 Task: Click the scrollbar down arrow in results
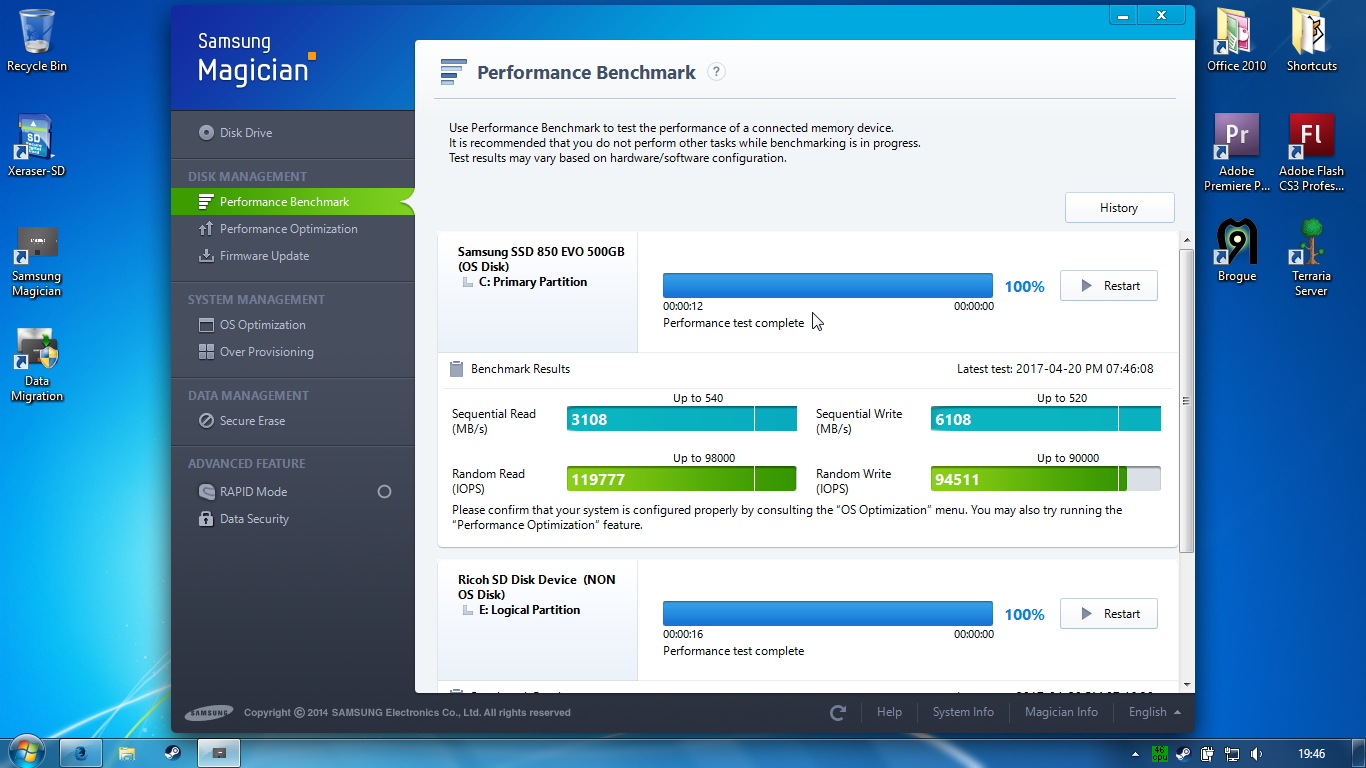click(1186, 685)
